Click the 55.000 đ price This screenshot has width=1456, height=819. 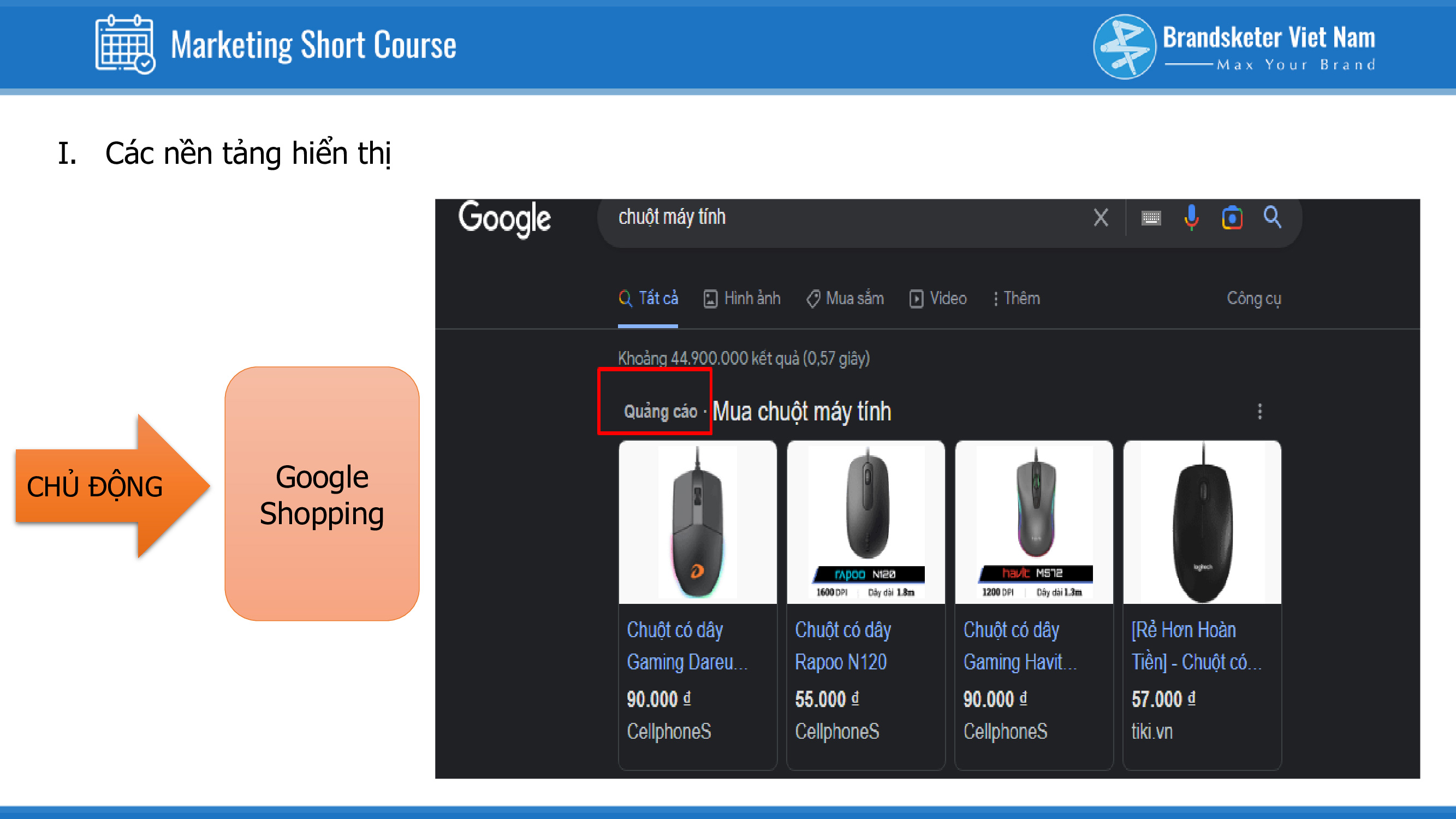(x=827, y=700)
